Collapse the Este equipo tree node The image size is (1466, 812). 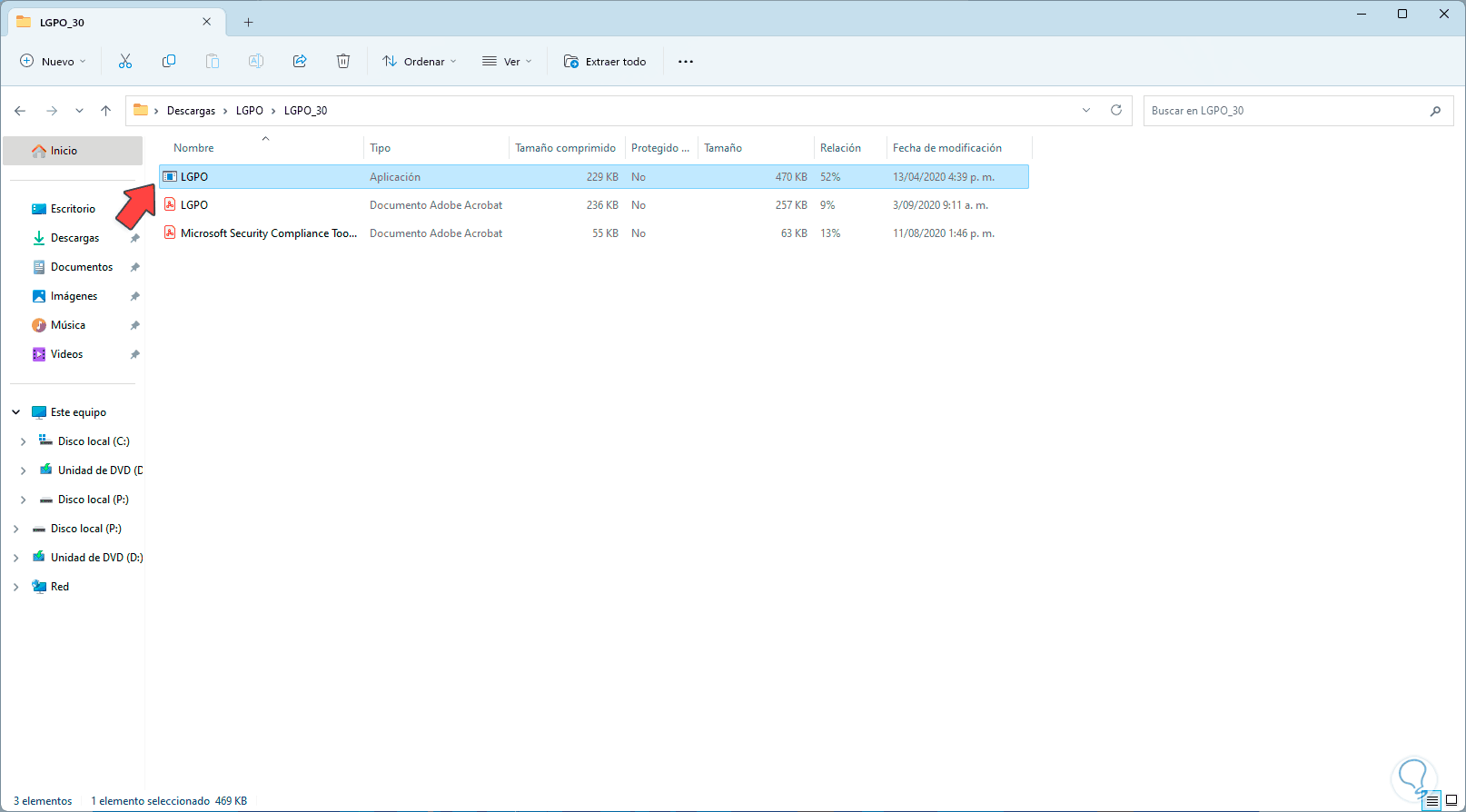coord(16,412)
